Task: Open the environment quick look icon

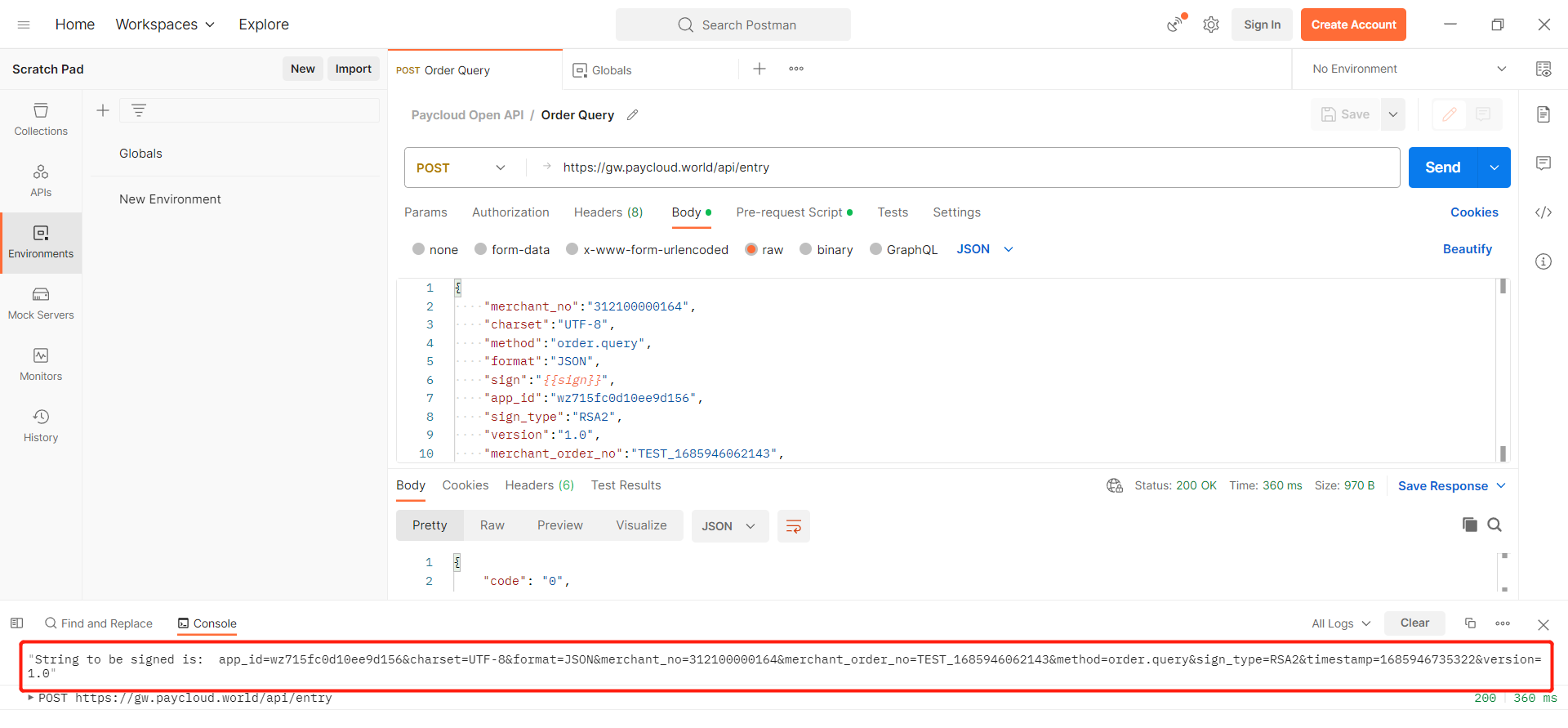Action: (x=1543, y=69)
